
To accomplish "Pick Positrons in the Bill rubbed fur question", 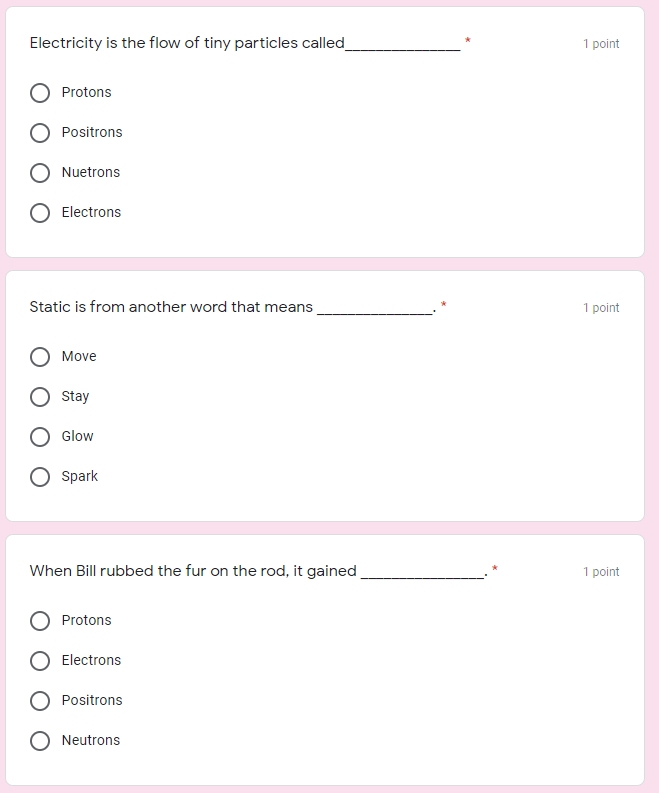I will tap(40, 701).
